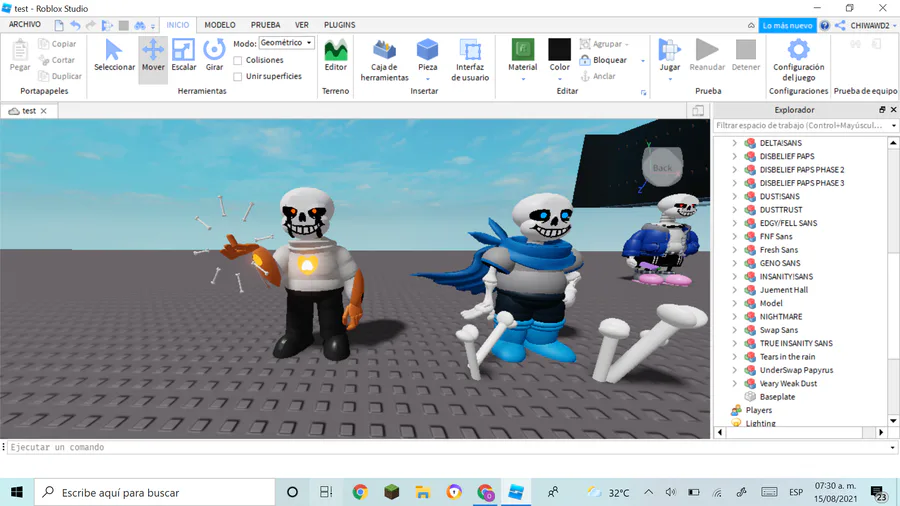Select the Seleccionar tool

[x=114, y=56]
